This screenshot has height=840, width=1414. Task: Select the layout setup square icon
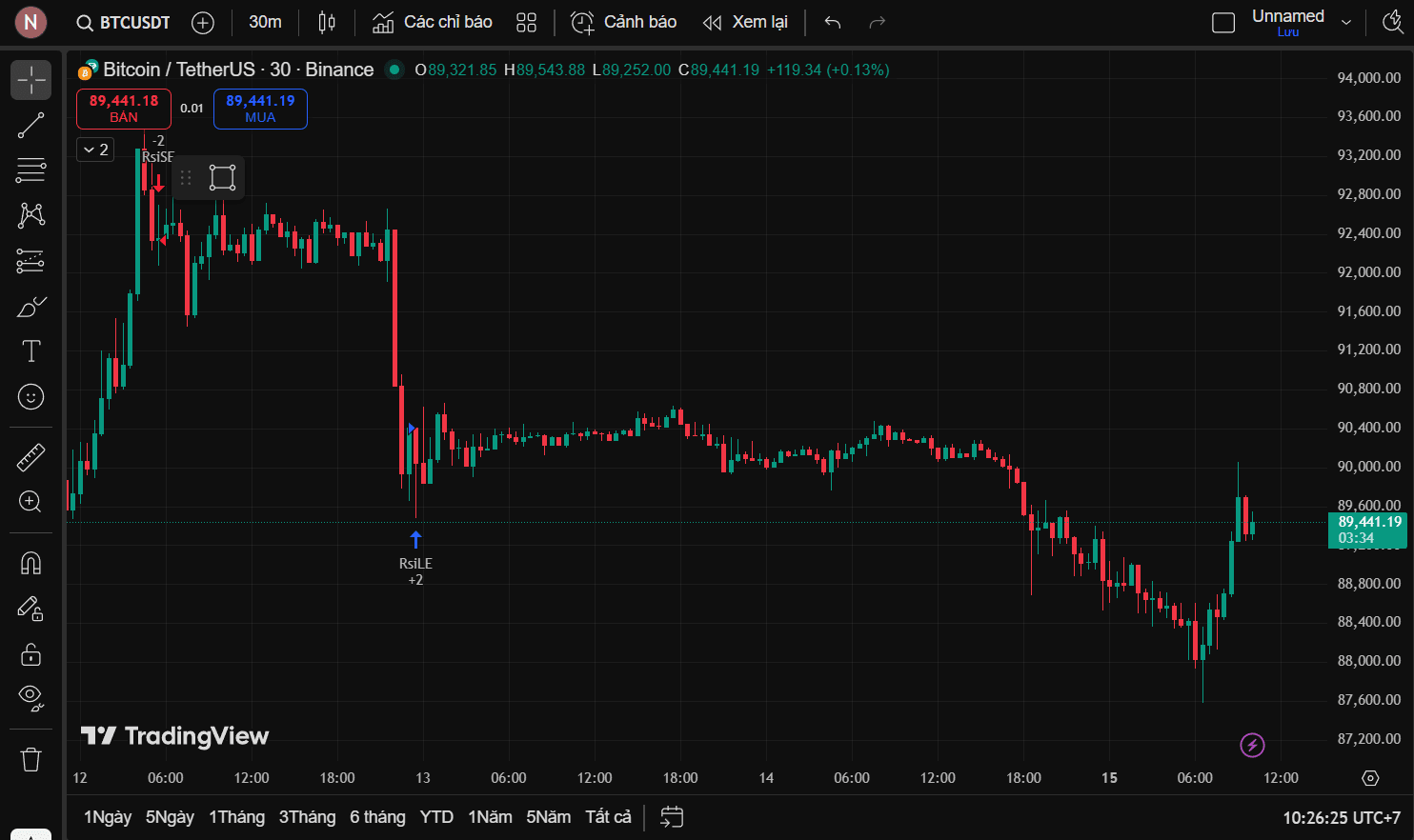[x=1223, y=23]
